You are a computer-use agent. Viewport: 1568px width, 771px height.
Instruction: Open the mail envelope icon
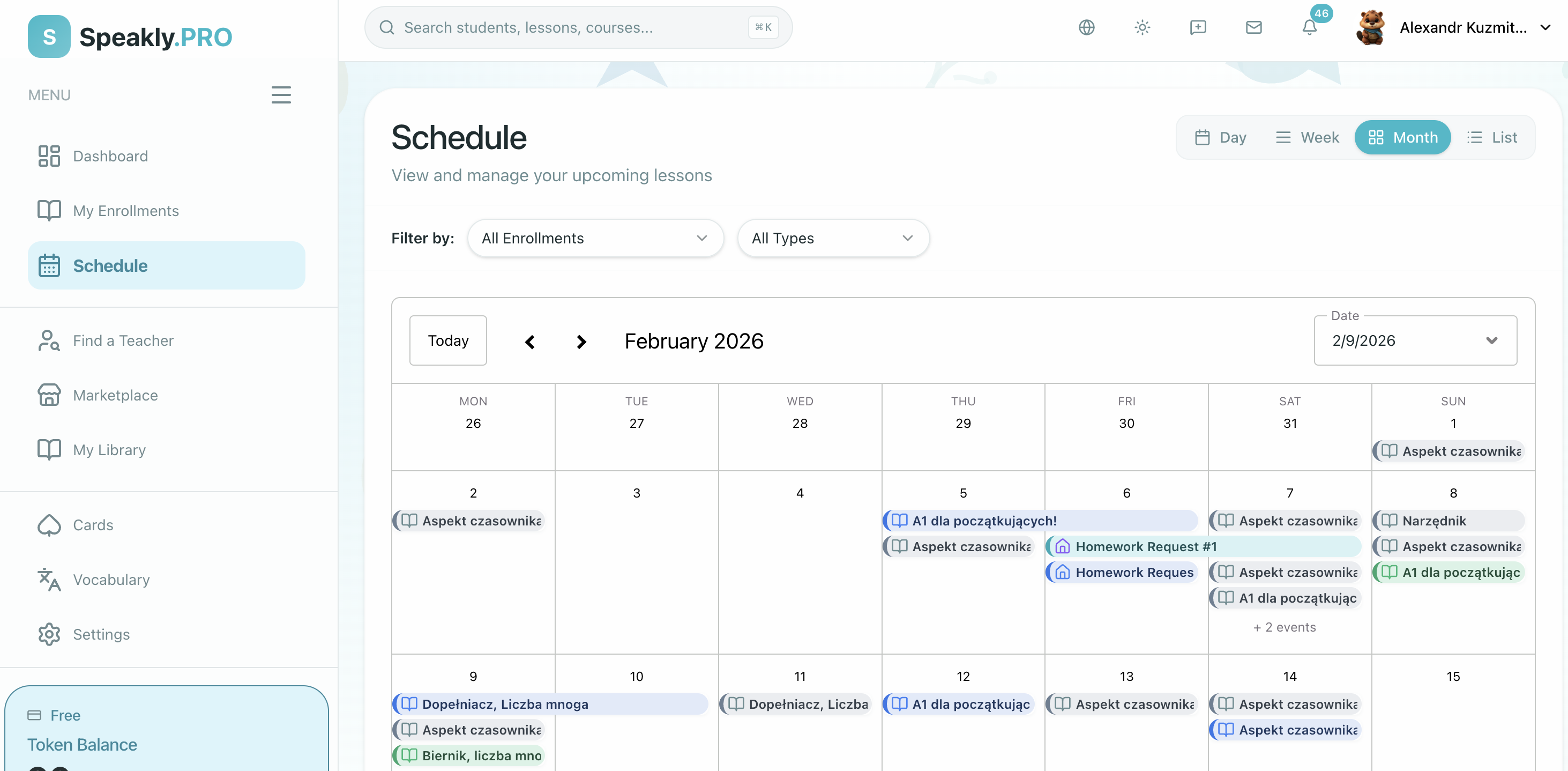(x=1253, y=27)
